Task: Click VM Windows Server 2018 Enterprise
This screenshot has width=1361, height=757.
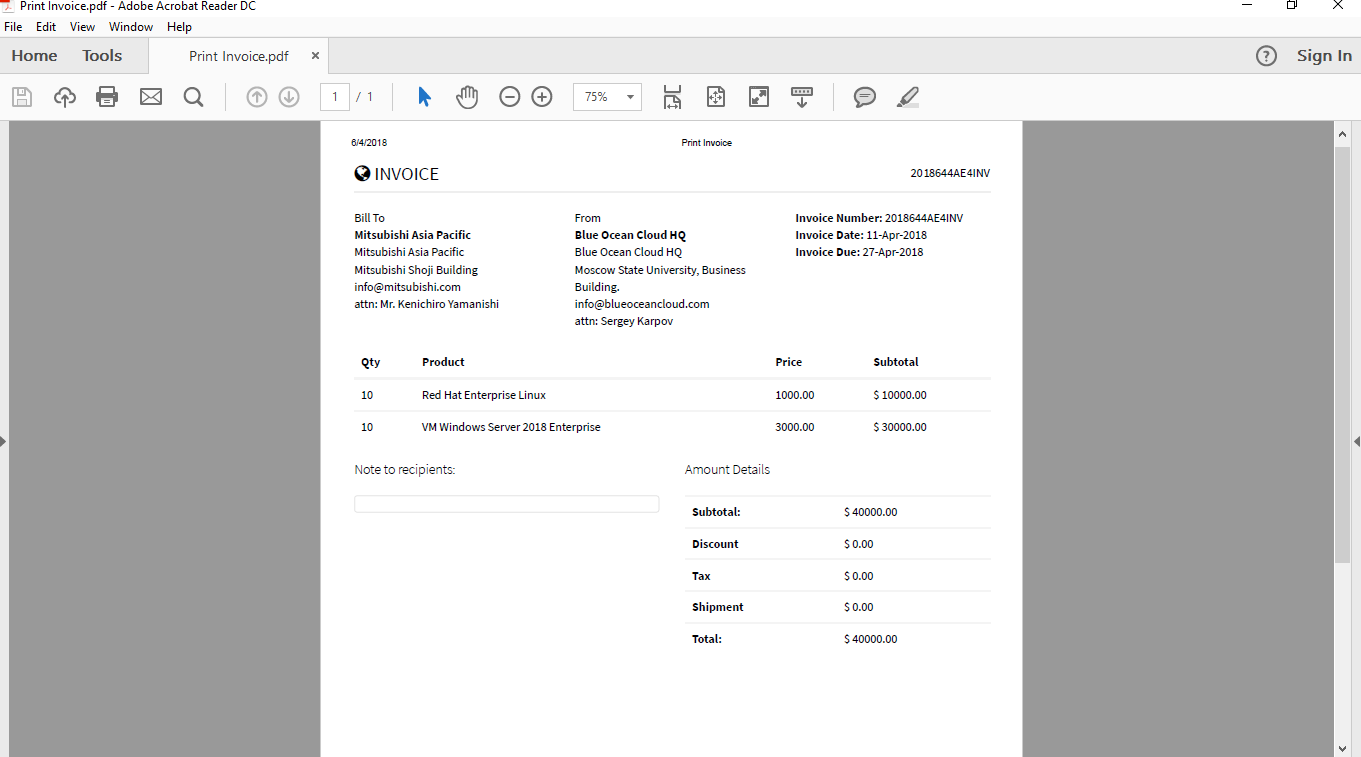Action: click(511, 427)
